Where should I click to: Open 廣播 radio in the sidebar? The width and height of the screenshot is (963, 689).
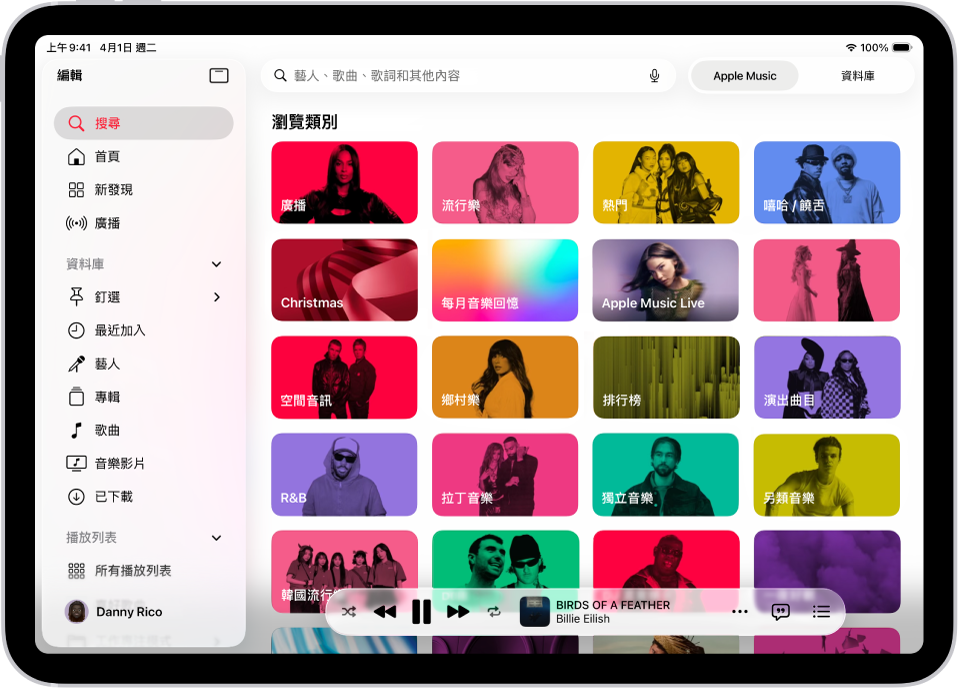144,223
